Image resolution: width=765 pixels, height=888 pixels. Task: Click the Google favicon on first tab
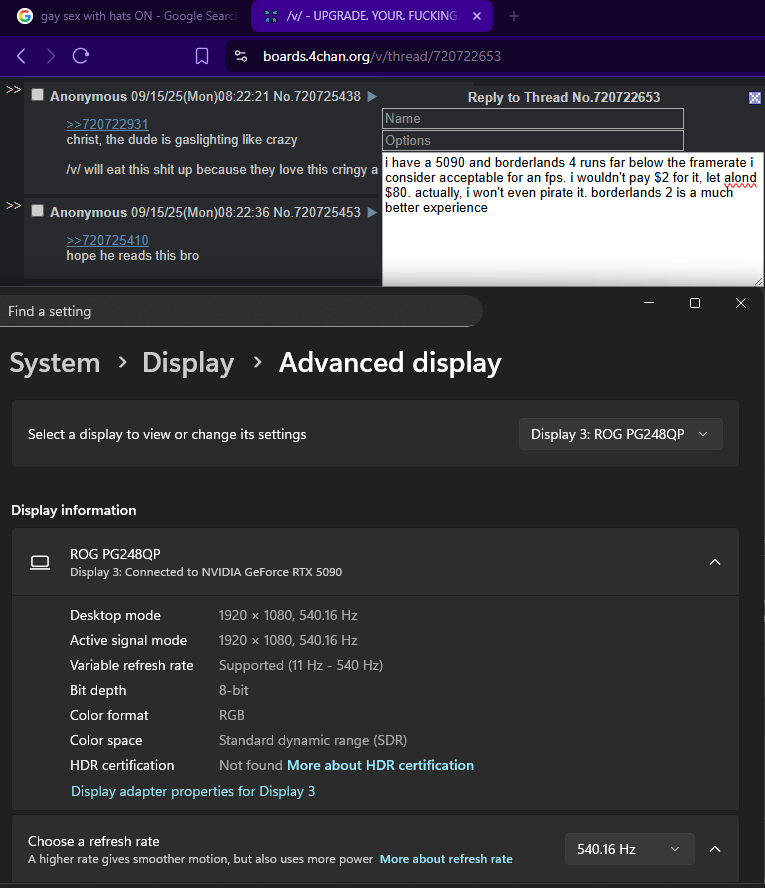[24, 16]
